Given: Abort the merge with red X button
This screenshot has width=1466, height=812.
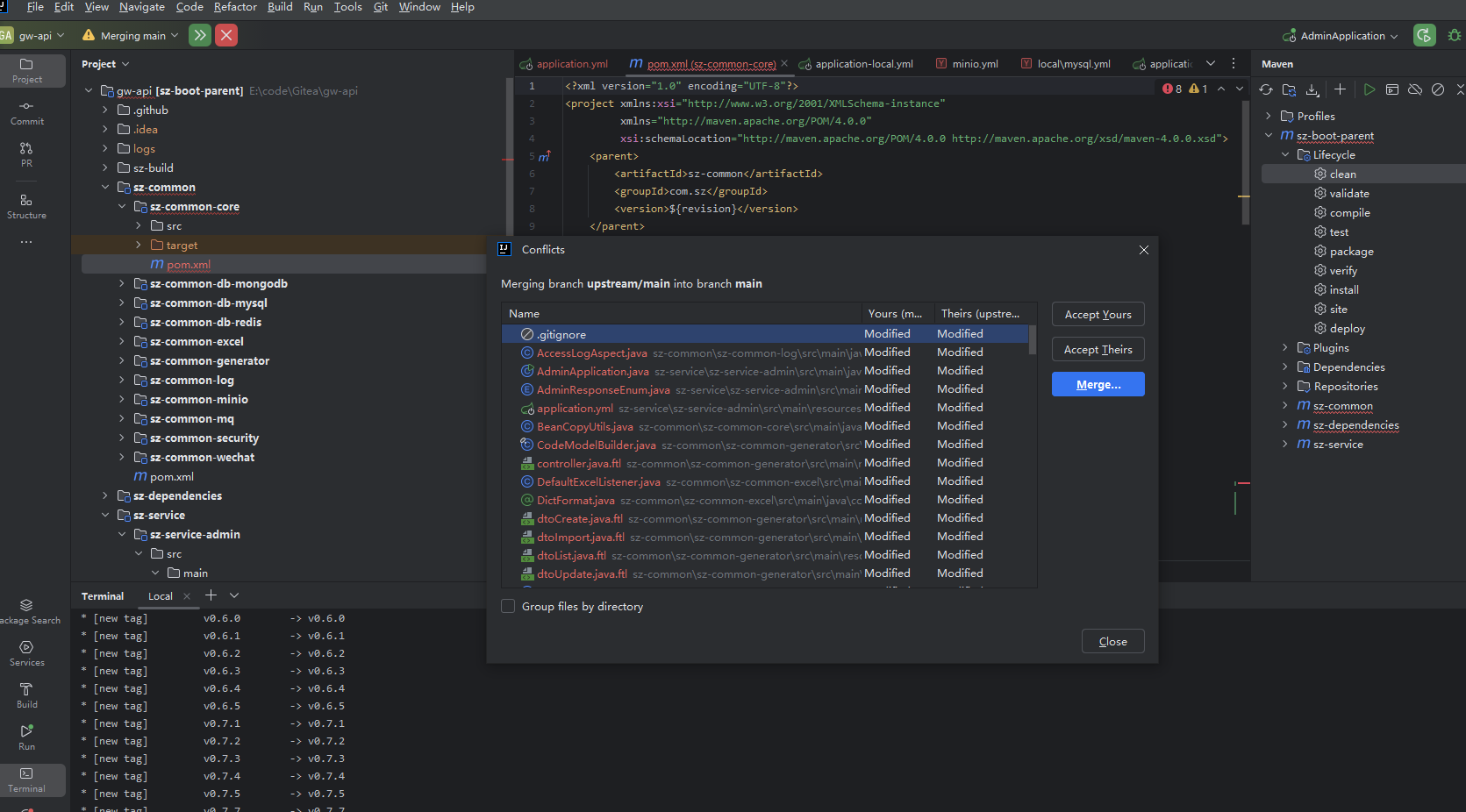Looking at the screenshot, I should pyautogui.click(x=226, y=35).
